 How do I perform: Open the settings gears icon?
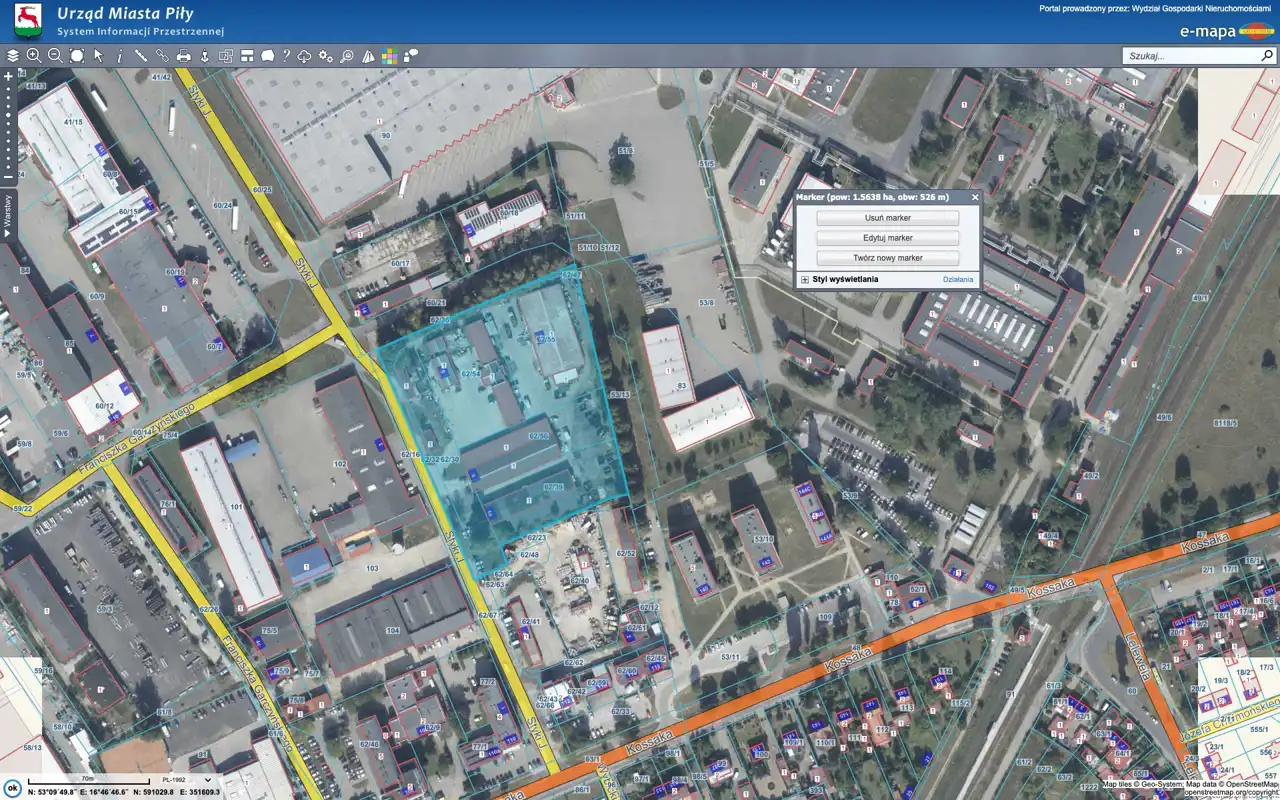(326, 56)
